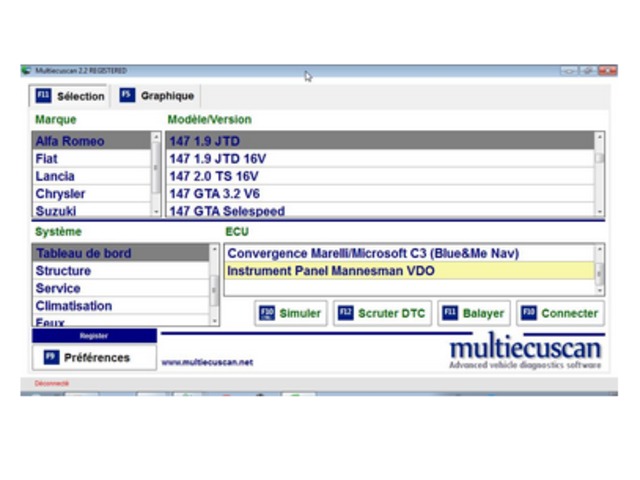Select Instrument Panel Mannesman VDO ECU
The image size is (640, 480).
click(x=409, y=271)
